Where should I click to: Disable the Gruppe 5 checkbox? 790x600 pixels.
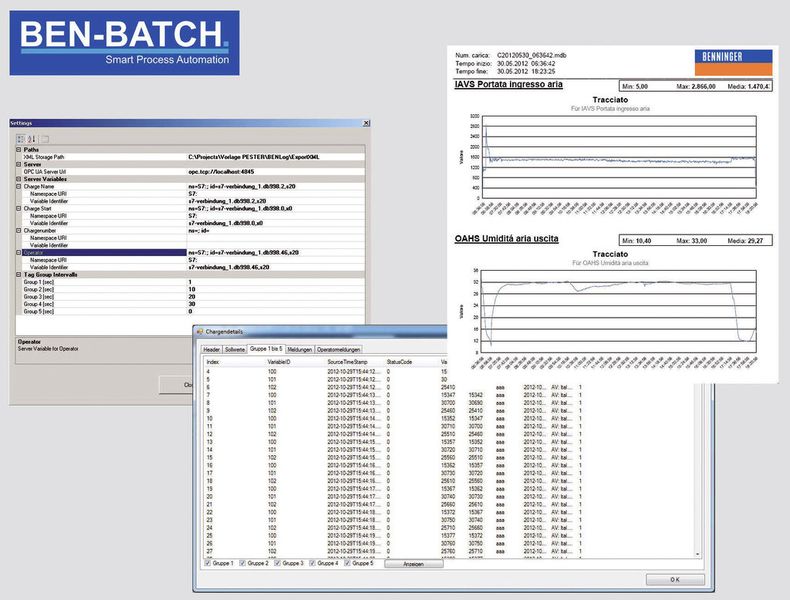pyautogui.click(x=347, y=563)
